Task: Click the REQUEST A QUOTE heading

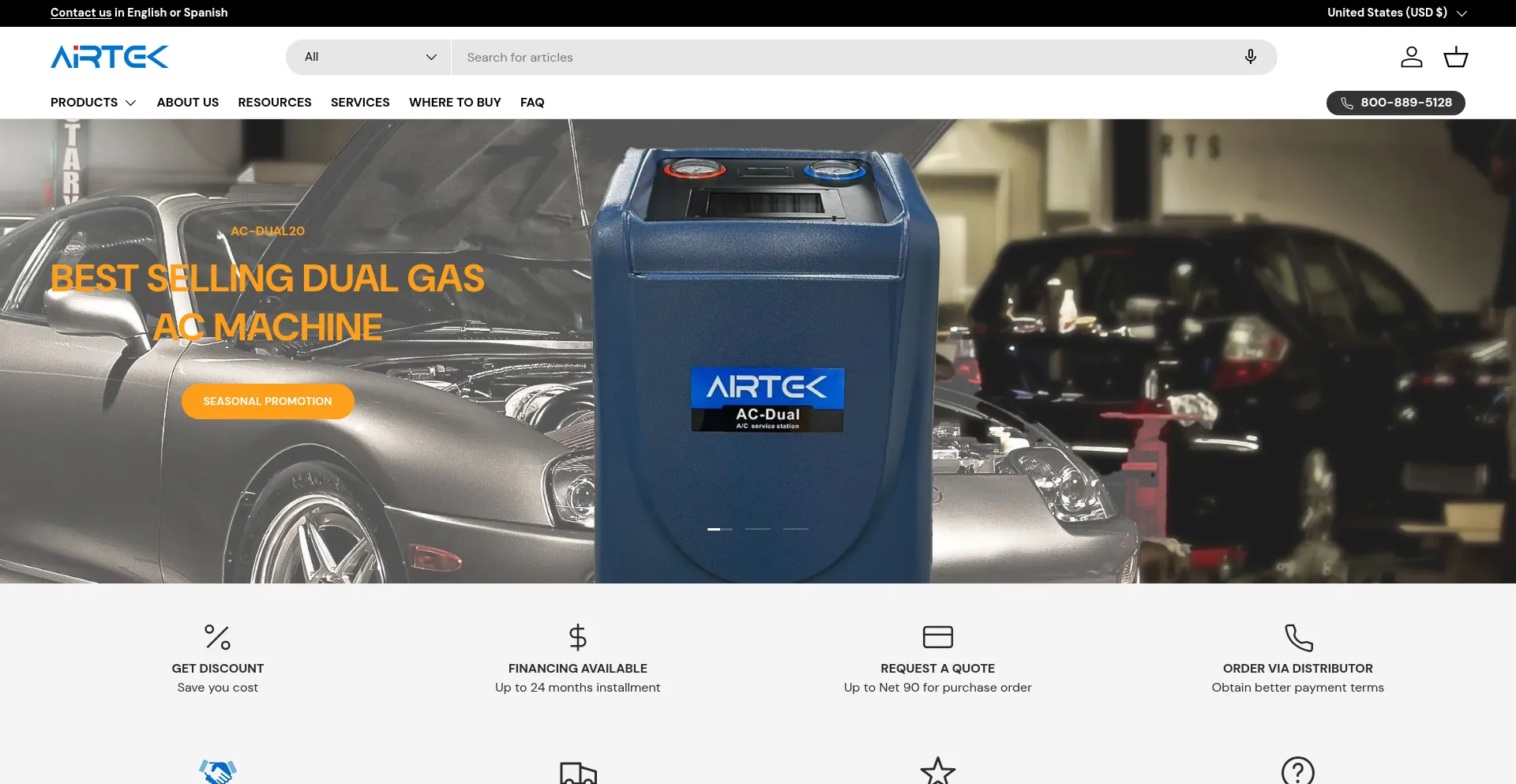Action: 938,668
